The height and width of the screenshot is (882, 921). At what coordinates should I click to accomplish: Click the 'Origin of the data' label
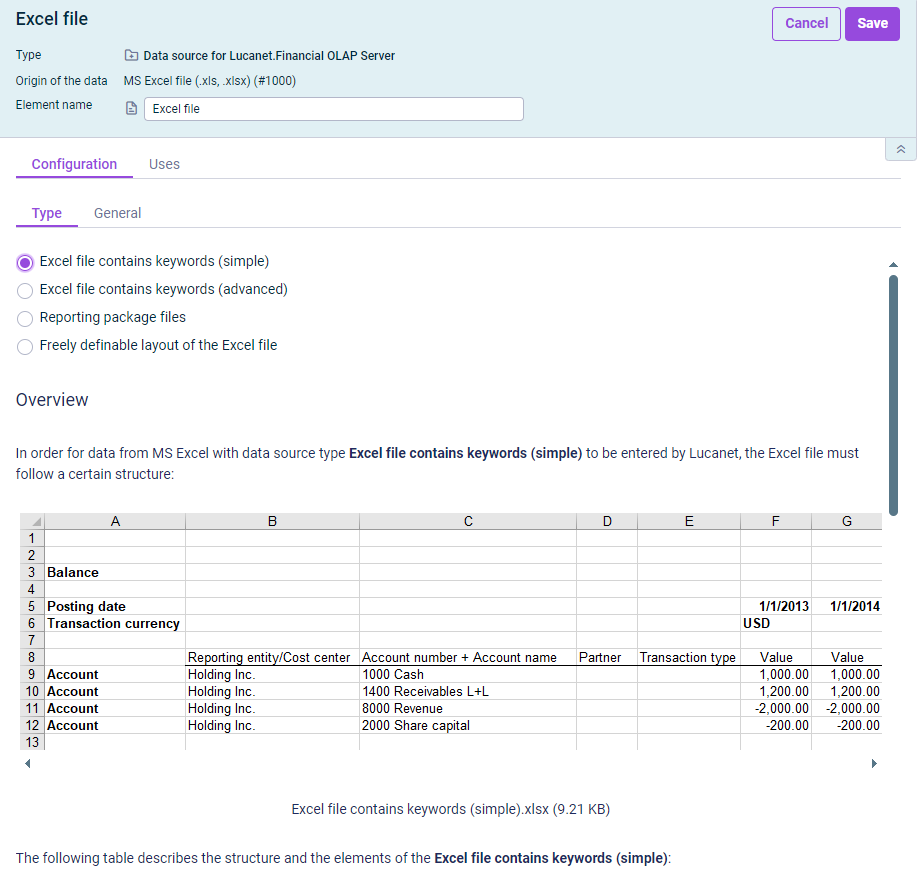click(62, 80)
